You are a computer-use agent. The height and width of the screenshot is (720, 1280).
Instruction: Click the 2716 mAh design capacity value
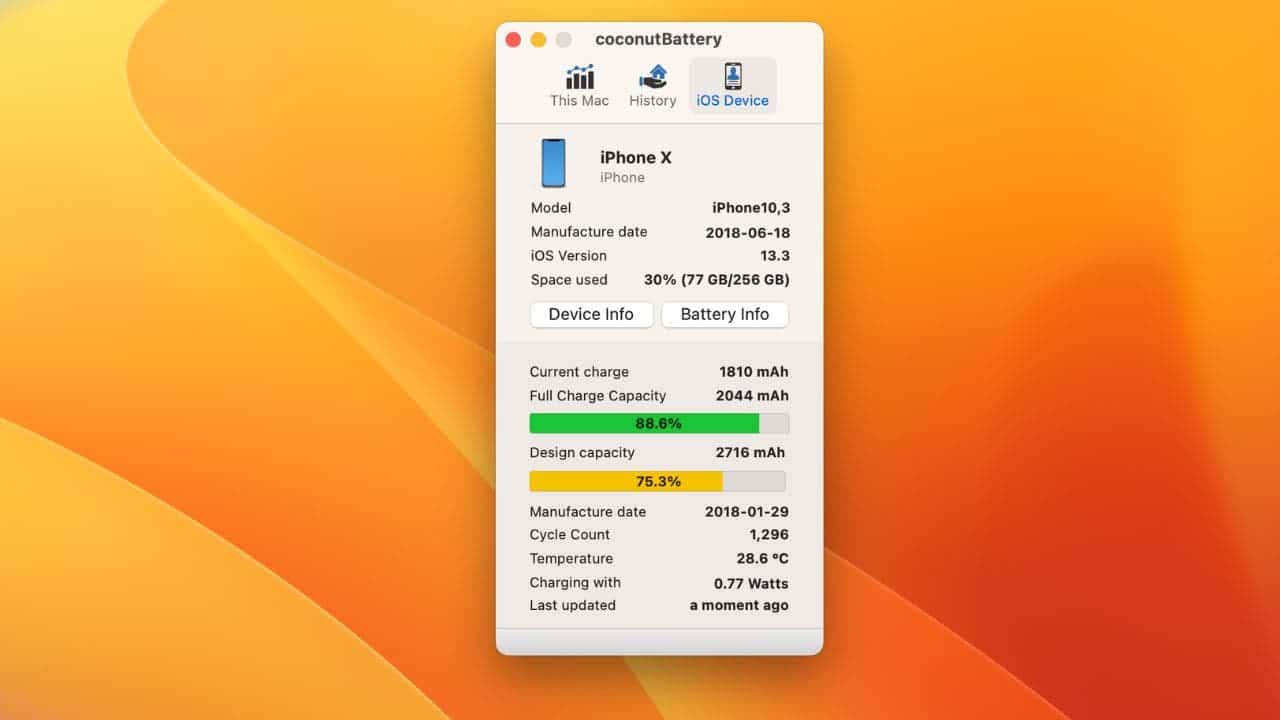click(750, 453)
